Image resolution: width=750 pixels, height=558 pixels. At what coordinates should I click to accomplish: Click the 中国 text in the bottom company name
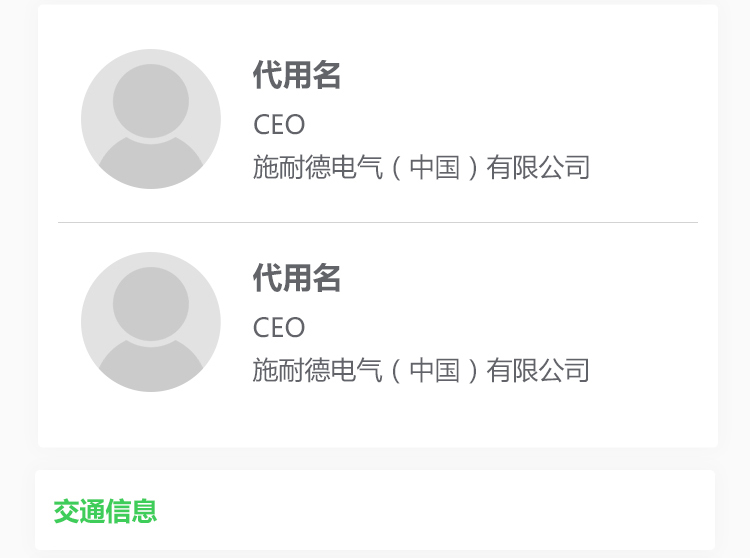435,370
